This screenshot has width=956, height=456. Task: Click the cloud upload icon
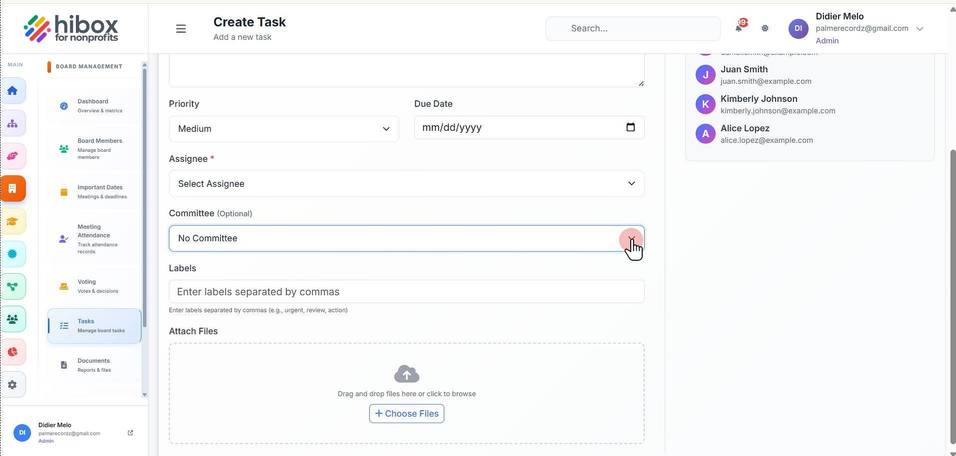pyautogui.click(x=407, y=374)
